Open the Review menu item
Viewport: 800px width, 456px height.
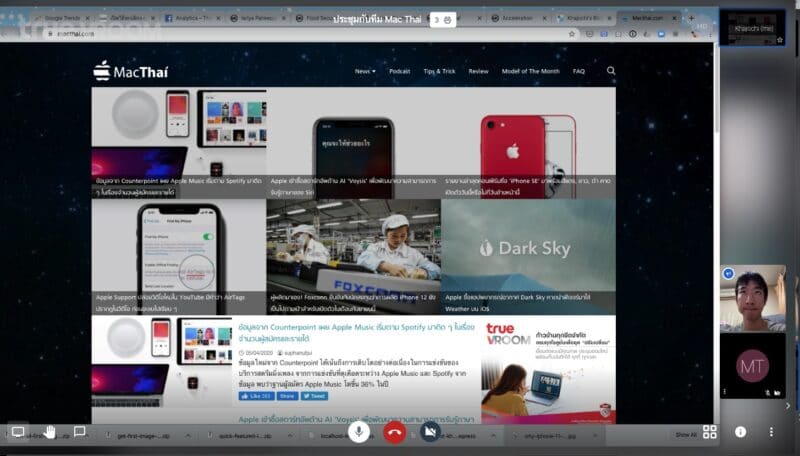479,71
